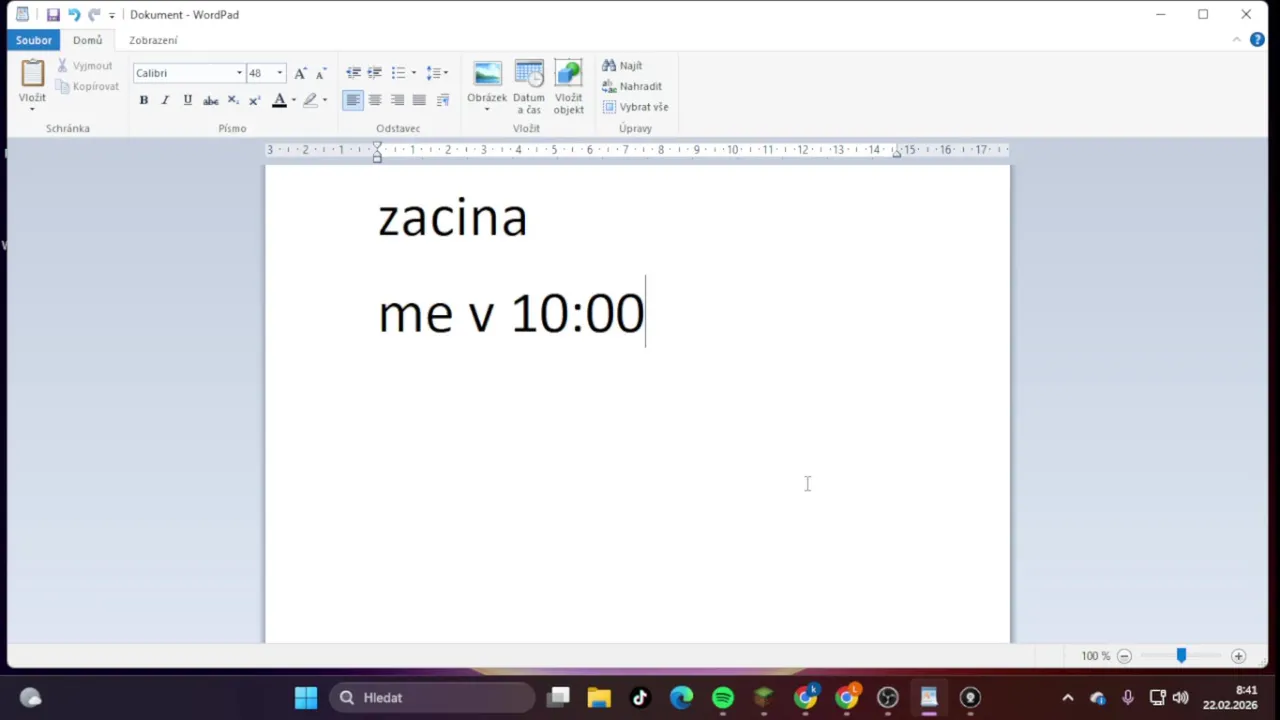Screen dimensions: 1280x720
Task: Insert a picture with Obrázek
Action: point(487,79)
